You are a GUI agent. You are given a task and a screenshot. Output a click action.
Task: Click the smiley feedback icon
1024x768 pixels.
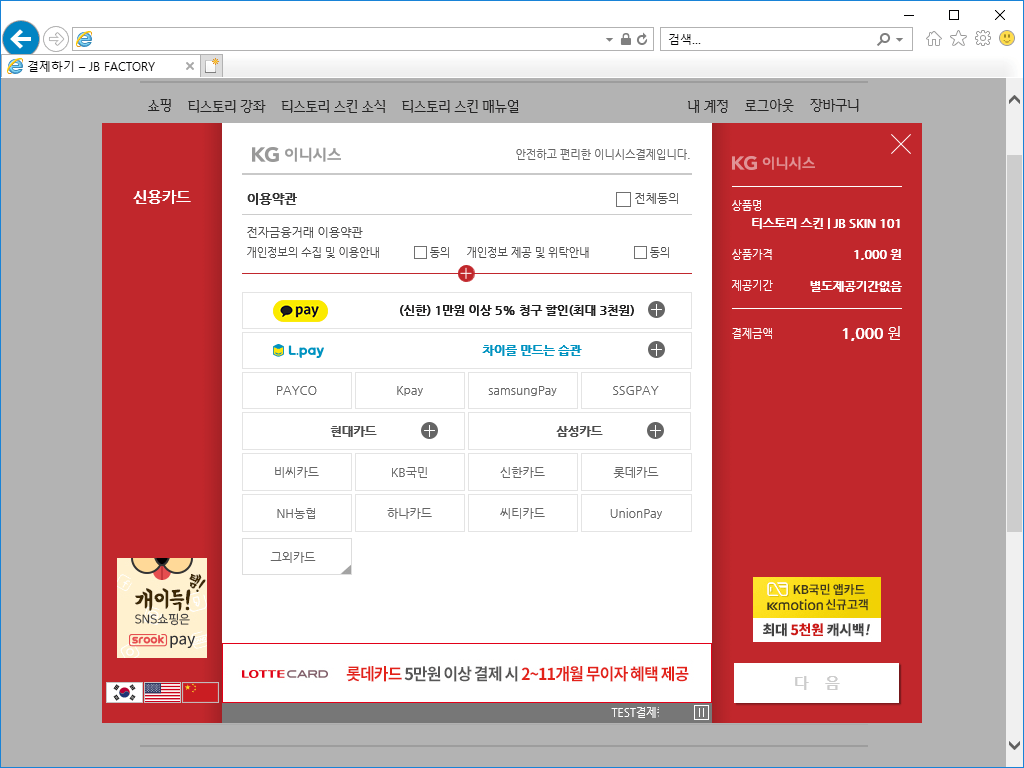pyautogui.click(x=1007, y=39)
